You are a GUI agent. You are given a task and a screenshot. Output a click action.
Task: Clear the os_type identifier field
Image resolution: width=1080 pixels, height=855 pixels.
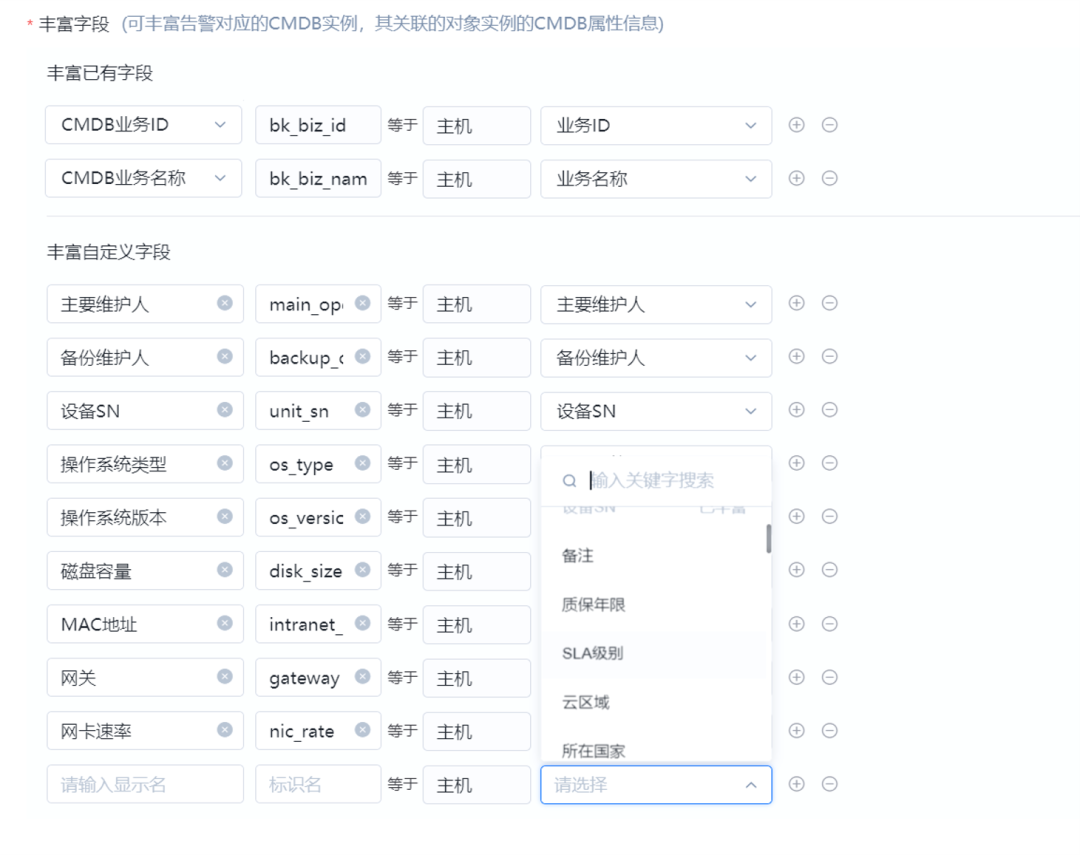pos(362,463)
